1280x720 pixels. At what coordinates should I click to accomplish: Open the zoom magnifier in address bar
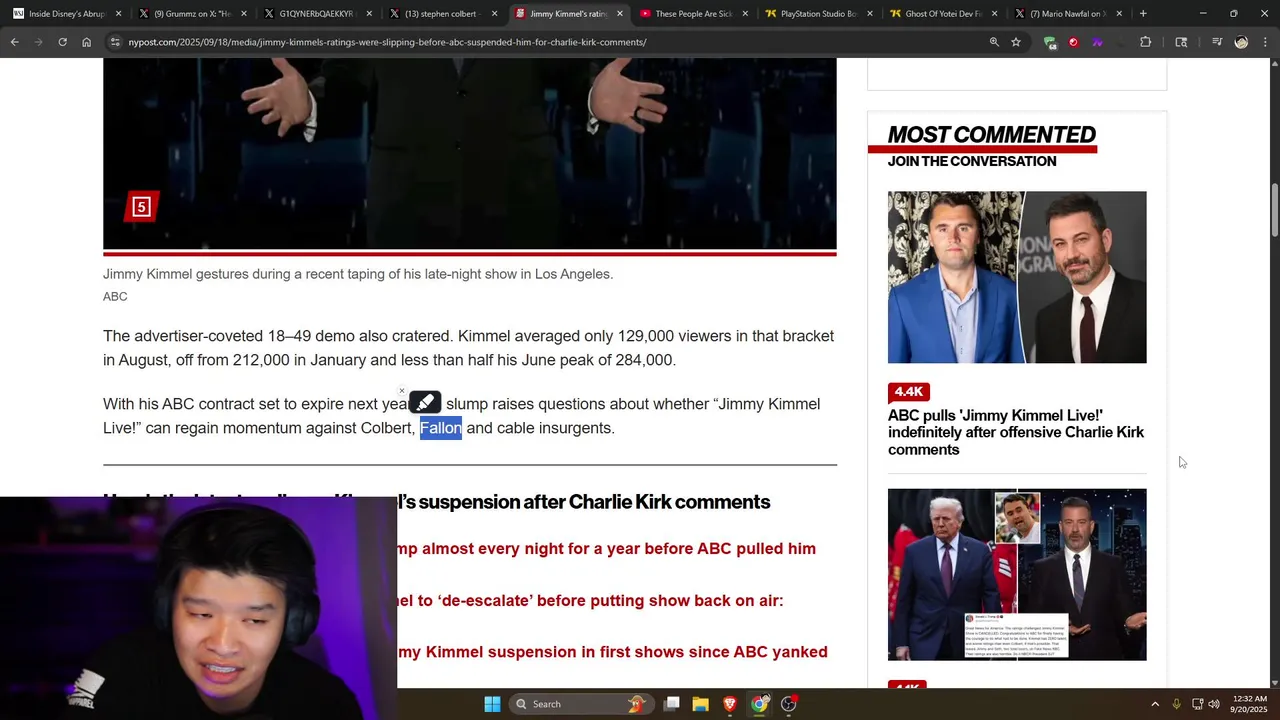pyautogui.click(x=994, y=42)
